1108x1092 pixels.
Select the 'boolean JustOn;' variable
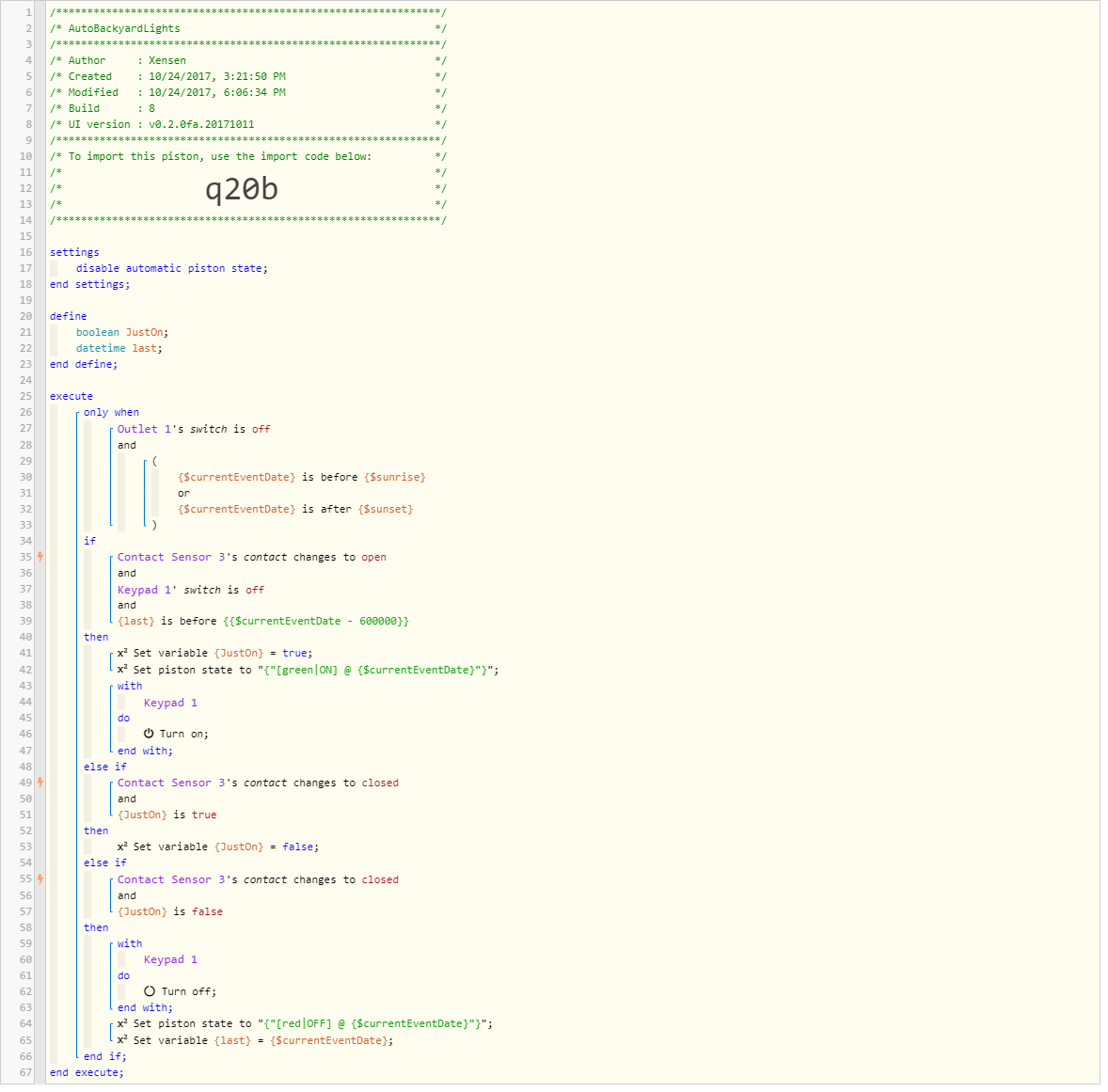click(x=122, y=332)
